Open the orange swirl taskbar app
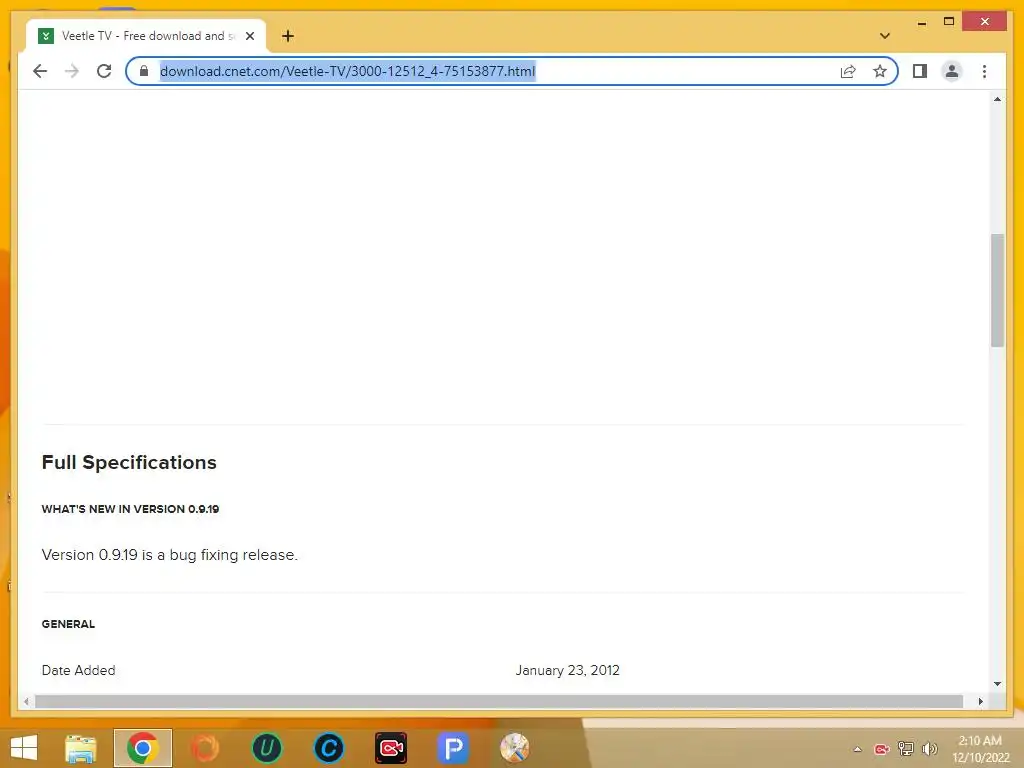Image resolution: width=1024 pixels, height=768 pixels. 204,748
